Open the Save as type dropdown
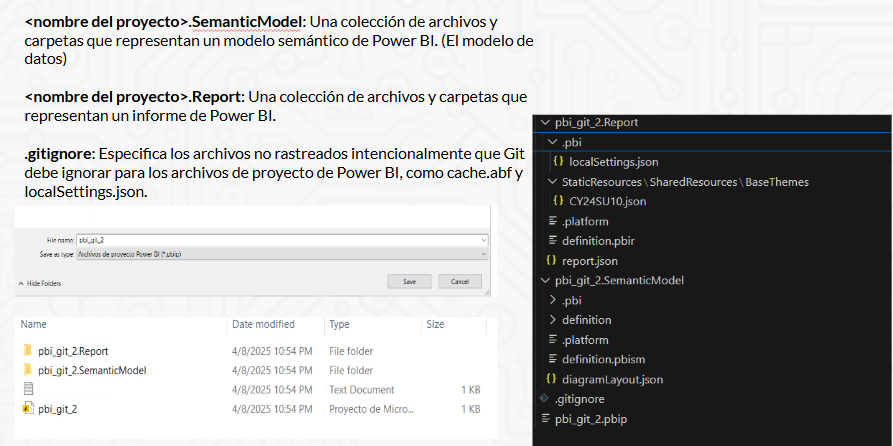 (483, 255)
